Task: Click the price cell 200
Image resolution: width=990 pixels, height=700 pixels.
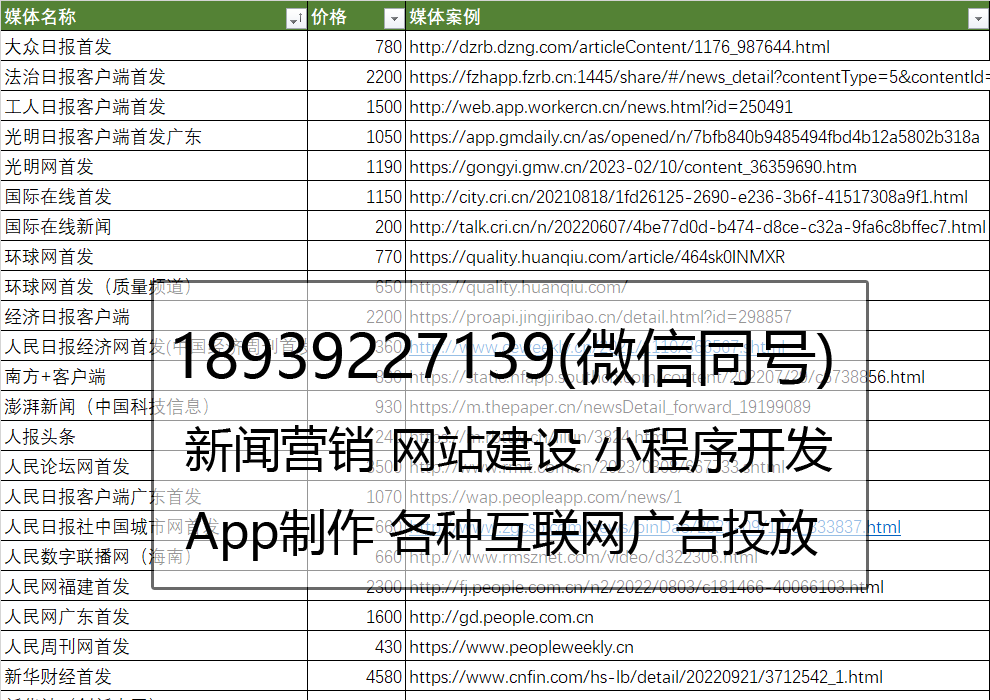Action: 356,226
